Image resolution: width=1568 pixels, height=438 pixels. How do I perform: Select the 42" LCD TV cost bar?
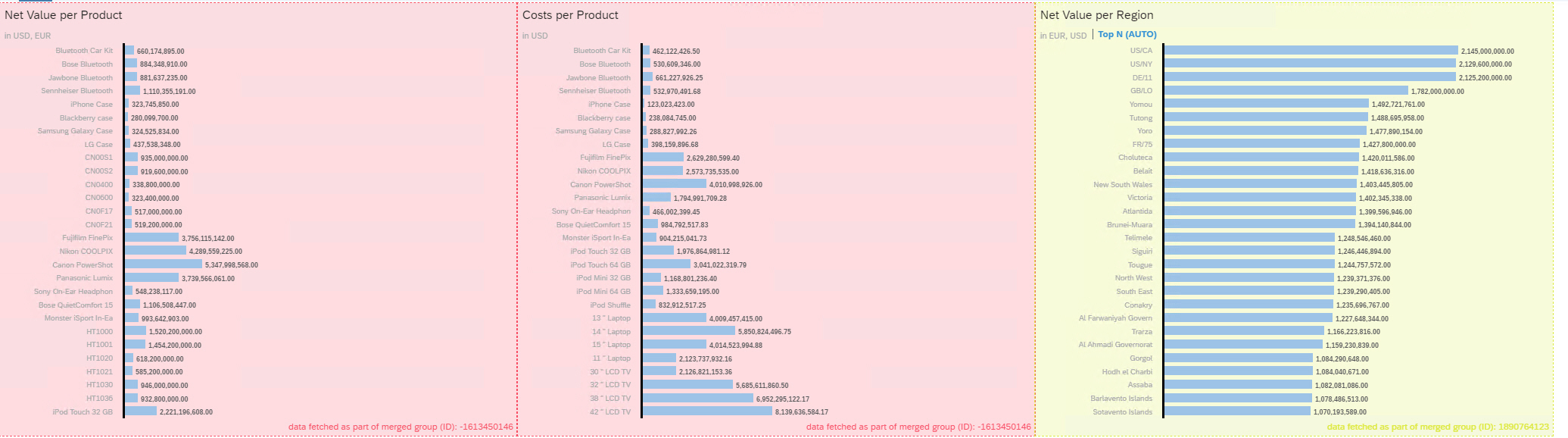point(707,411)
